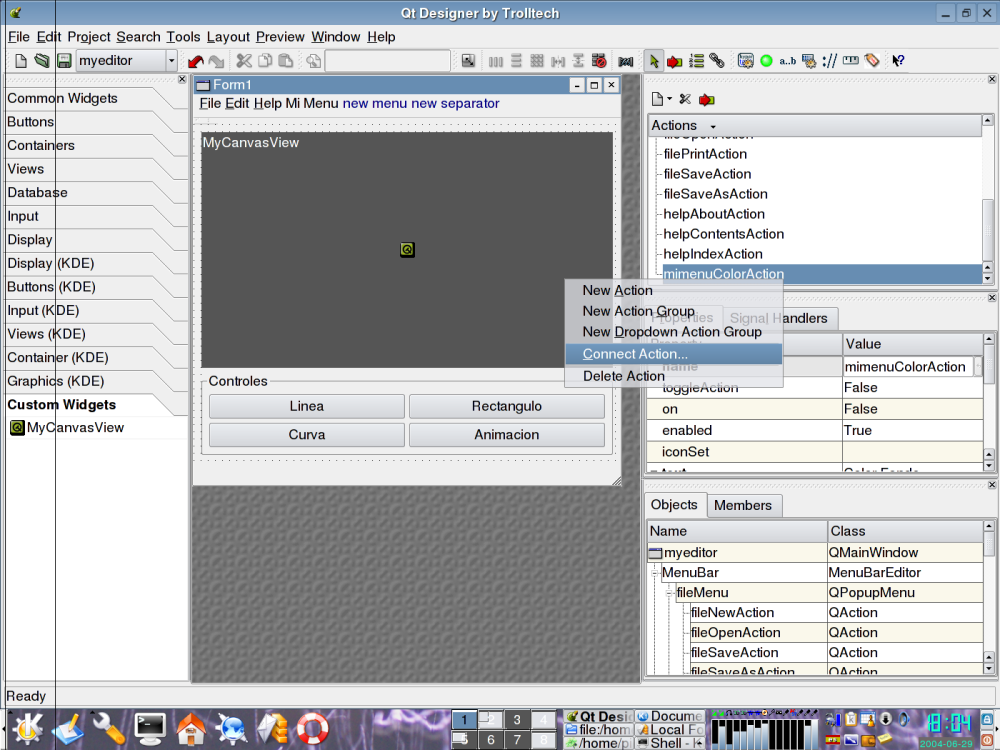Open the myeditor project combo box dropdown

tap(171, 61)
